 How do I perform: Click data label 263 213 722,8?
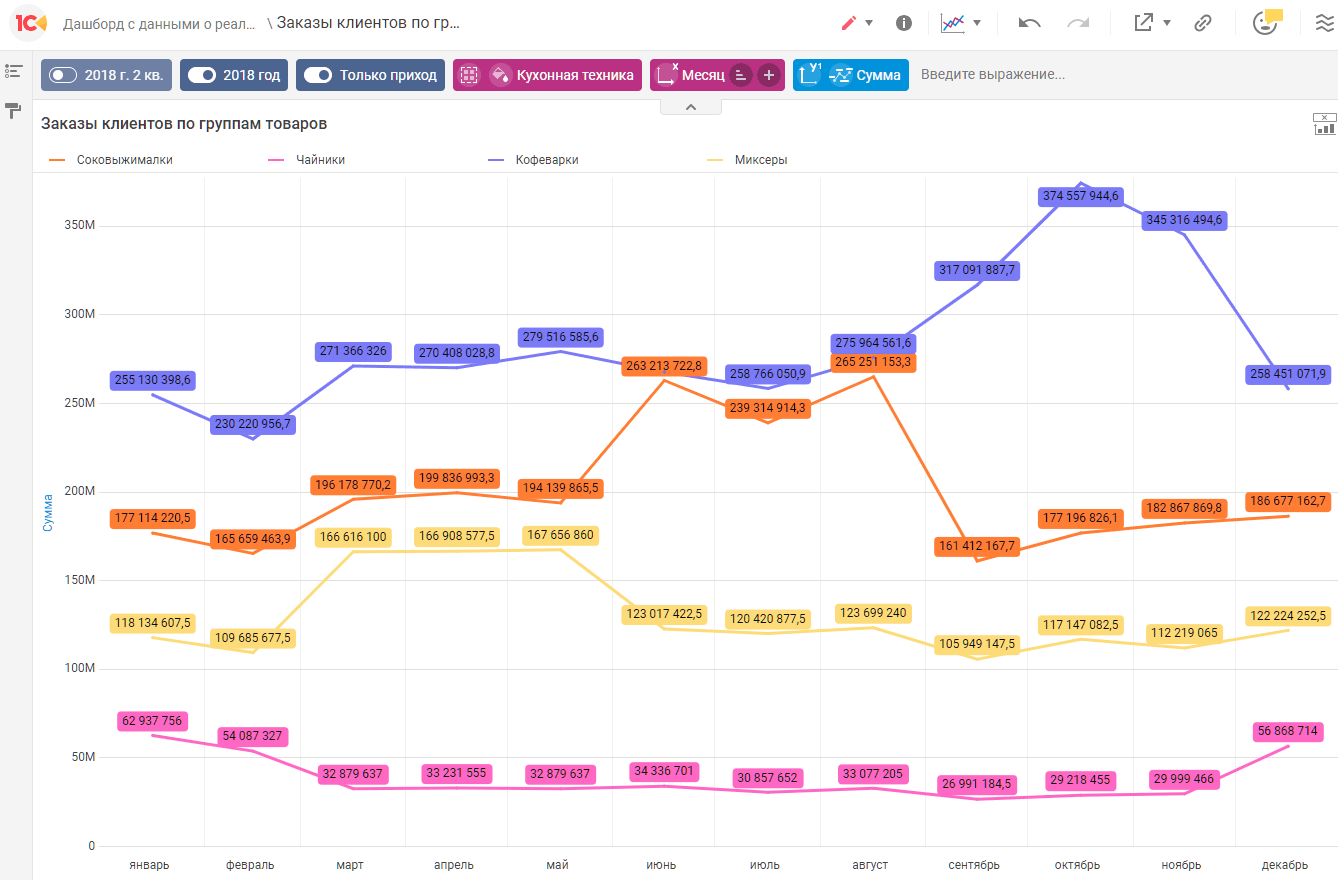click(664, 366)
